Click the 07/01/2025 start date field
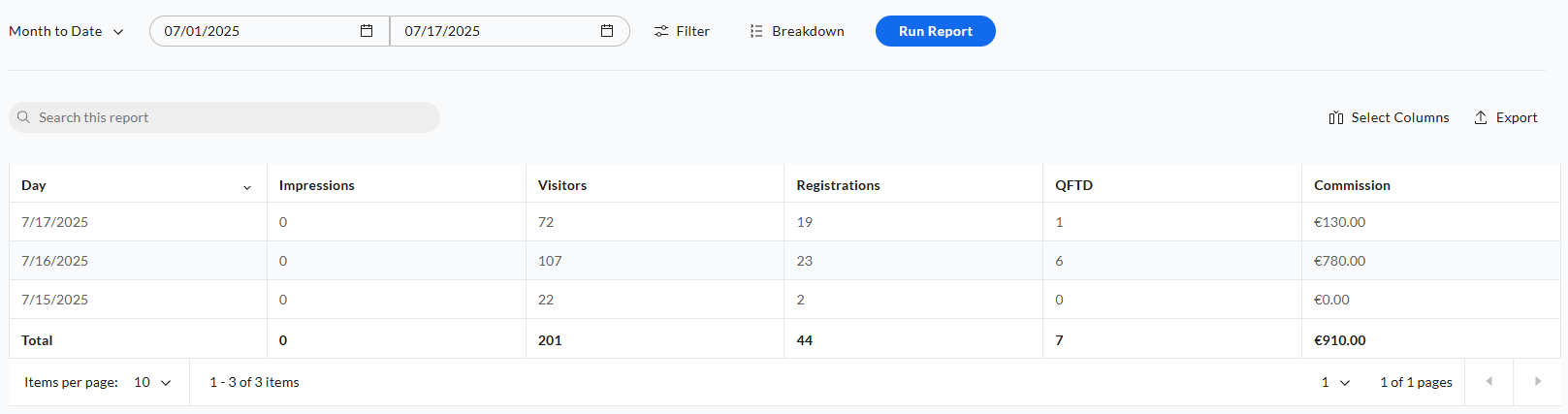This screenshot has width=1568, height=414. click(270, 31)
